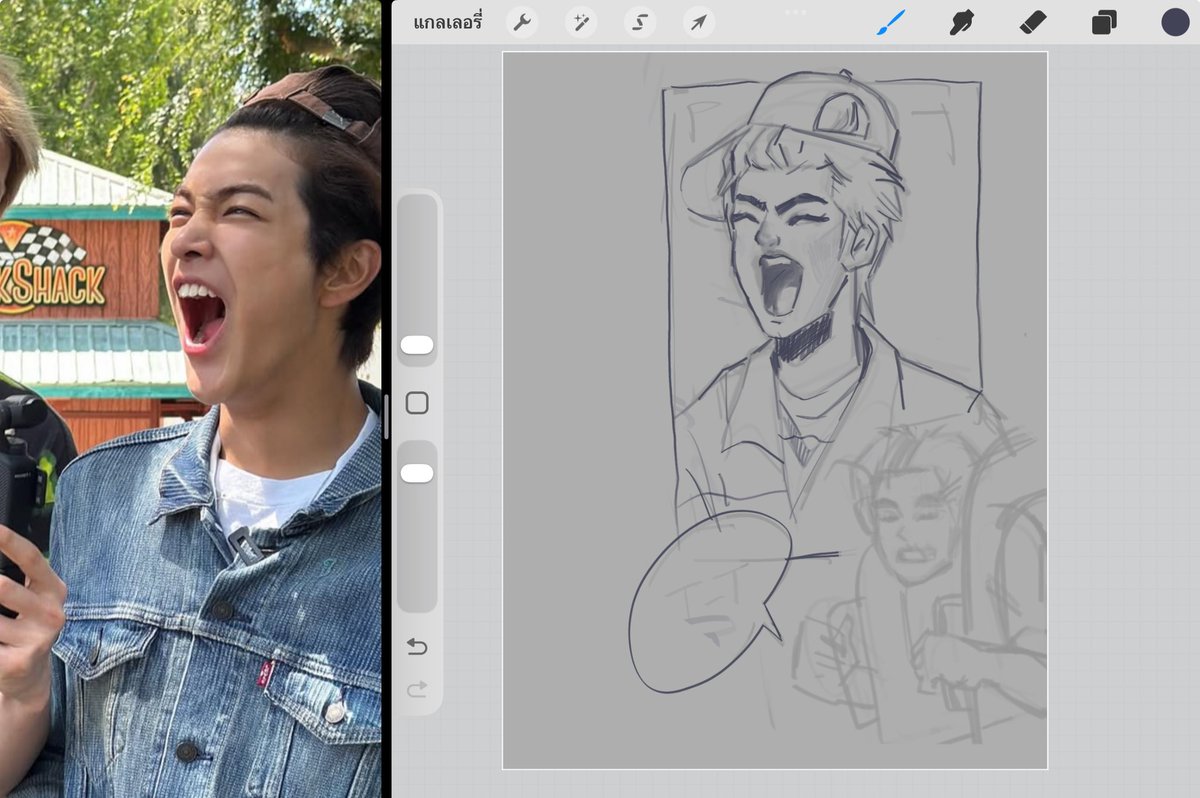The width and height of the screenshot is (1200, 798).
Task: Click the brush size slider handle
Action: (x=417, y=345)
